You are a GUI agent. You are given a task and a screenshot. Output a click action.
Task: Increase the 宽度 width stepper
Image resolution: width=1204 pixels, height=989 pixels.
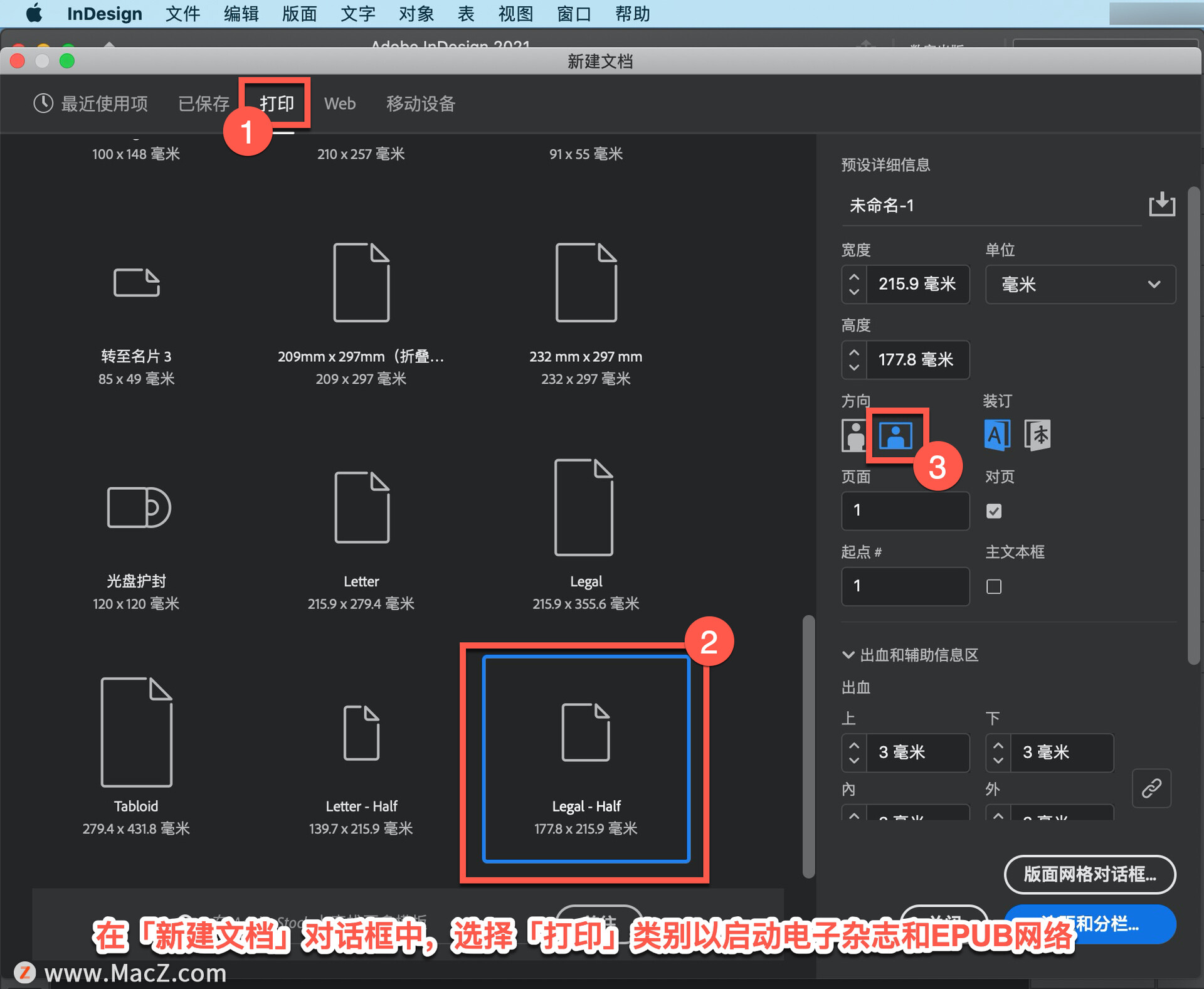pos(853,277)
